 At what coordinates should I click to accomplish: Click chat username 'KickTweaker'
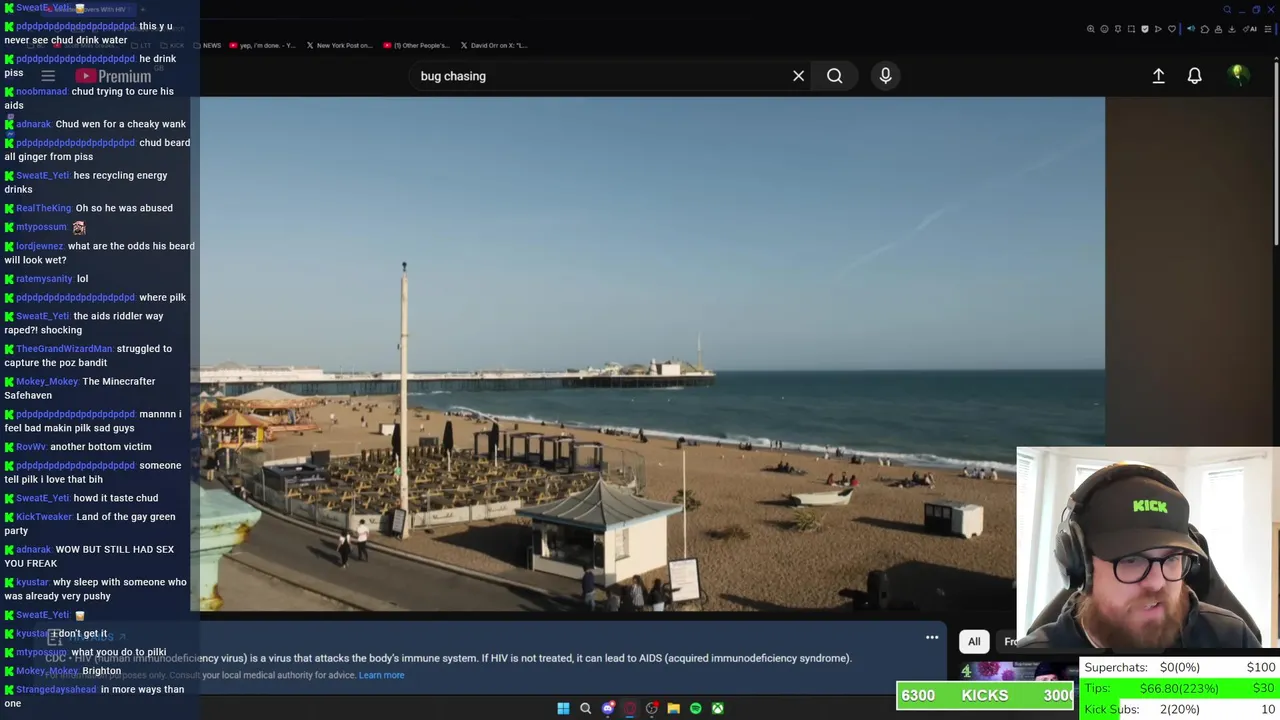pyautogui.click(x=44, y=517)
